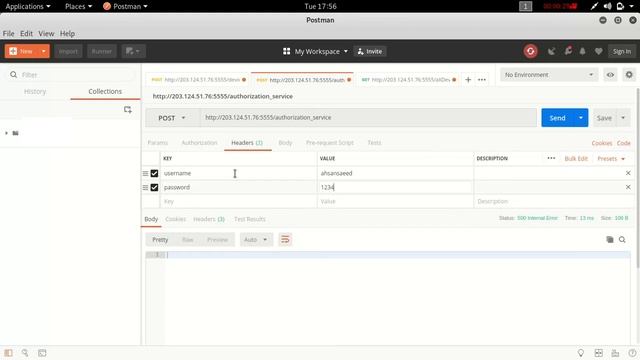Screen dimensions: 640x360
Task: Click the Bulk Edit link
Action: click(x=576, y=158)
